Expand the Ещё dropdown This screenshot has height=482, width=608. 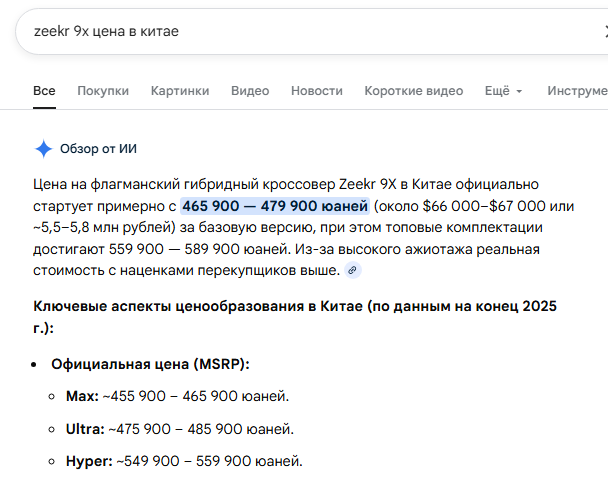(503, 91)
